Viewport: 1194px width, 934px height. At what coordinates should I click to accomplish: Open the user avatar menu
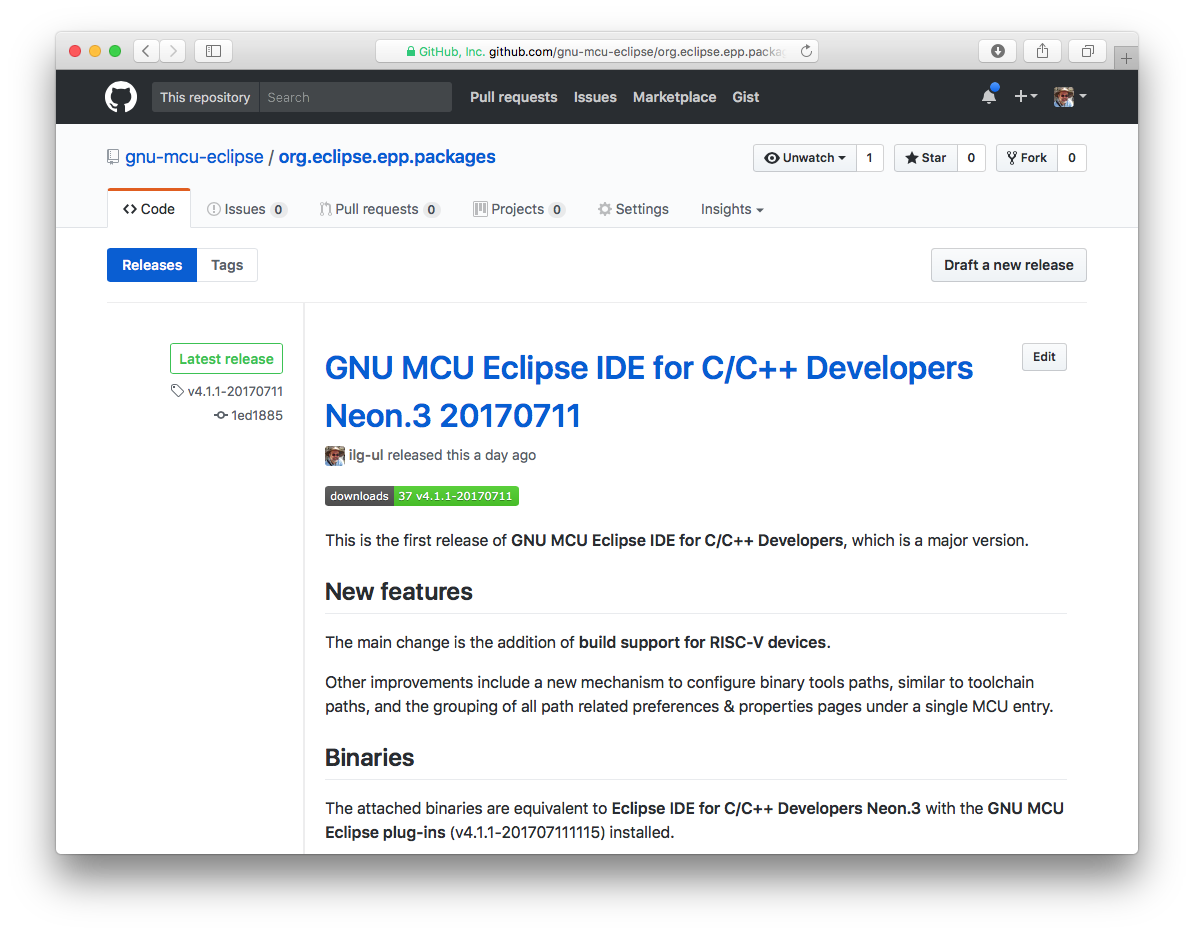[1070, 97]
